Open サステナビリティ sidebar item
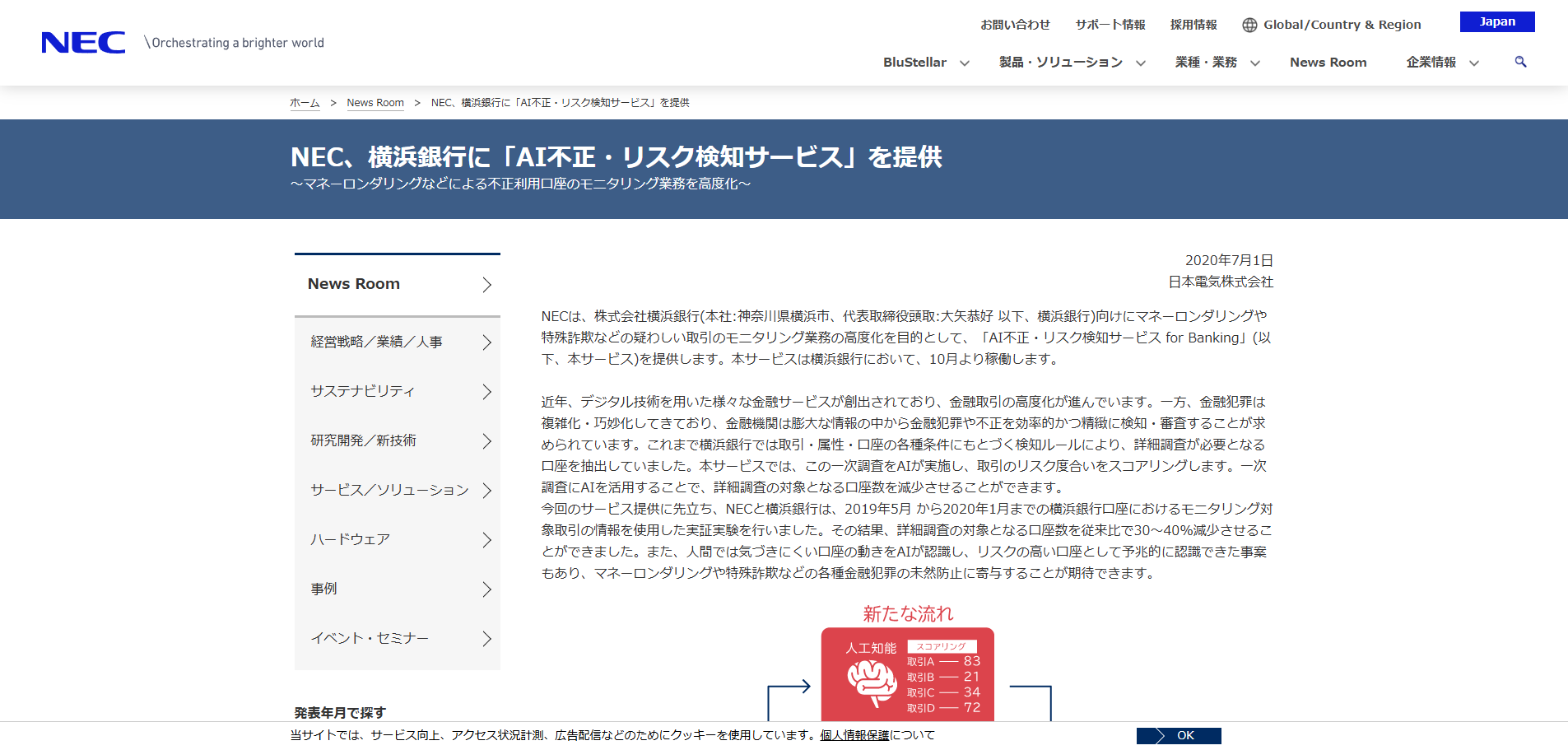Viewport: 1568px width, 750px height. (398, 391)
